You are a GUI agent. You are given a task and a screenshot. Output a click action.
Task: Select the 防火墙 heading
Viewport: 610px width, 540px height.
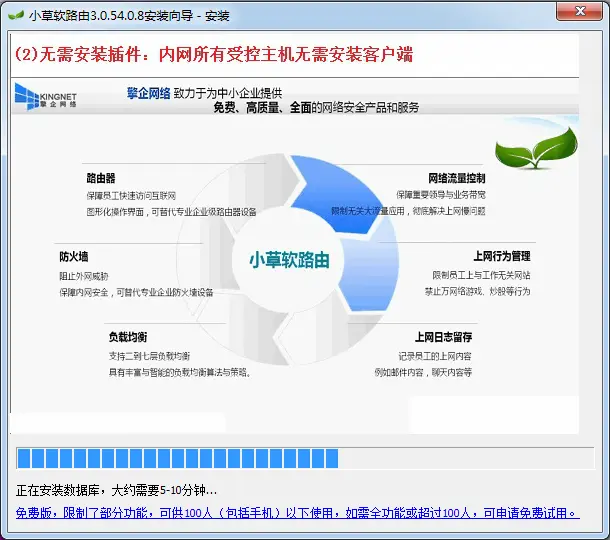[x=74, y=256]
